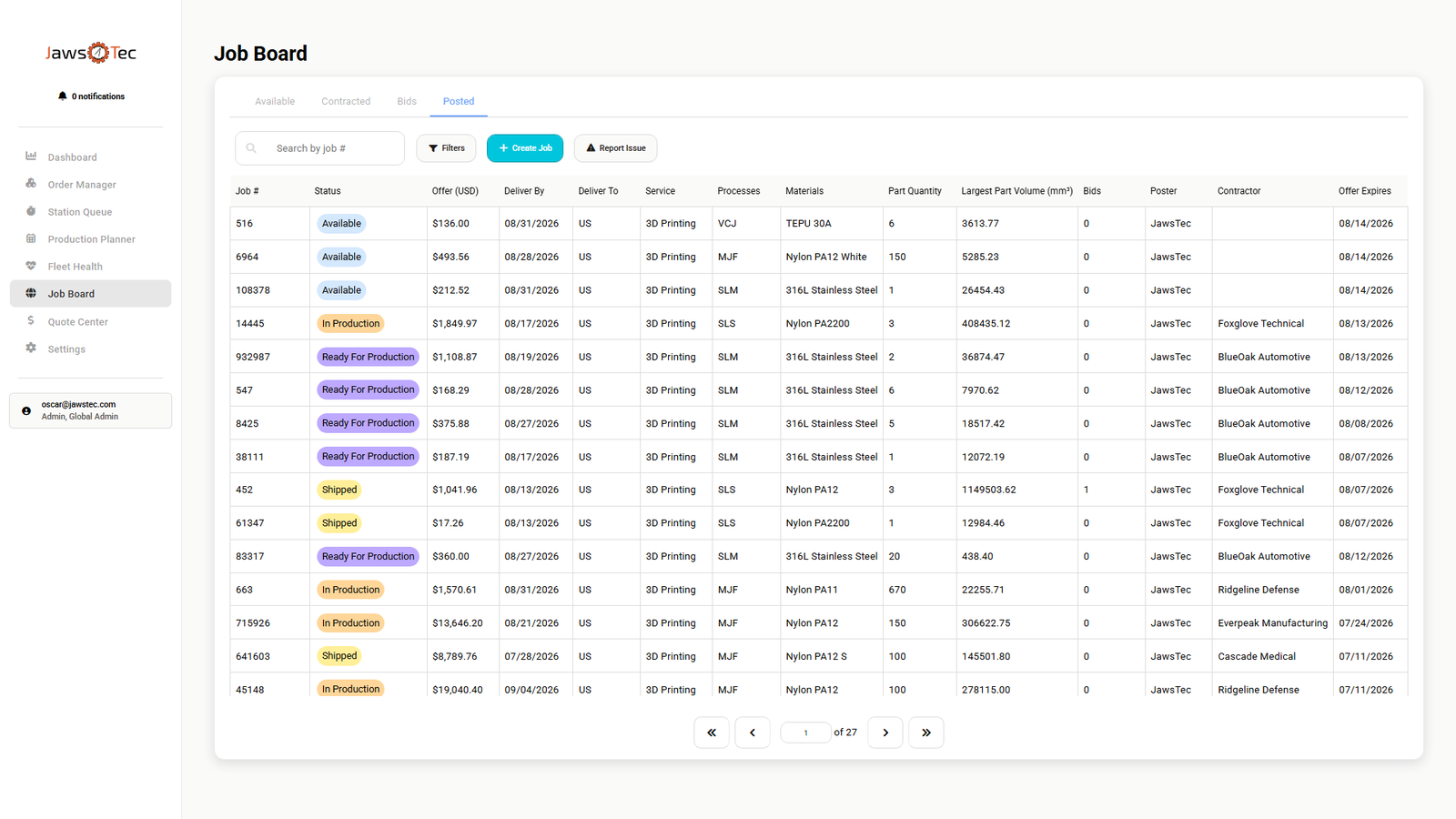Click the Settings gear icon

point(31,349)
